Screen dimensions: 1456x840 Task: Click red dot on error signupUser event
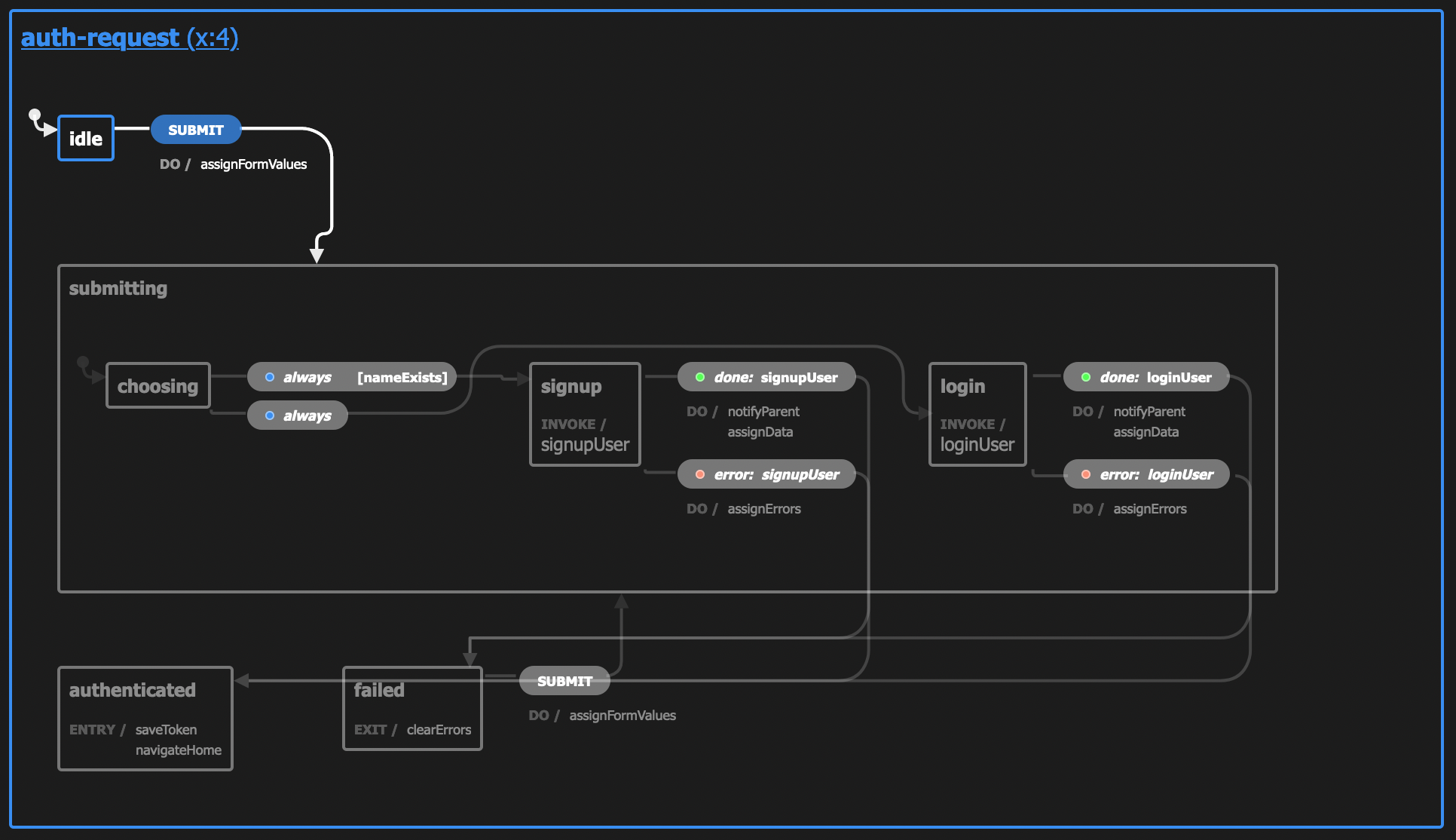click(x=700, y=474)
